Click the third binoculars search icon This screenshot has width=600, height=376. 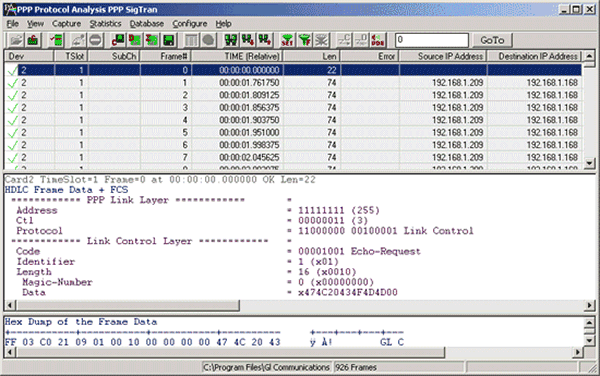[x=265, y=40]
